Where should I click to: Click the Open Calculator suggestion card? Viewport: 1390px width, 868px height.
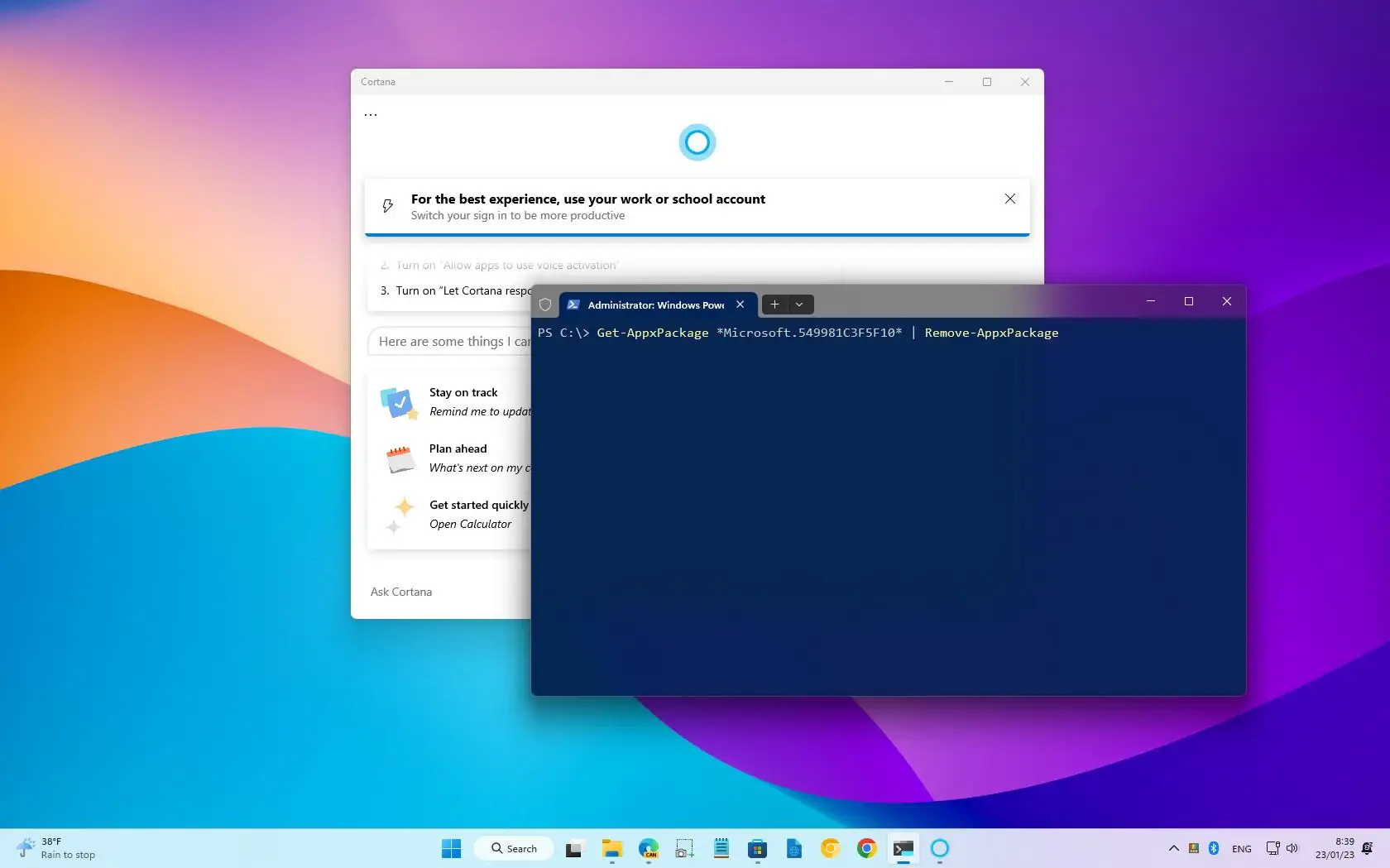(x=463, y=515)
